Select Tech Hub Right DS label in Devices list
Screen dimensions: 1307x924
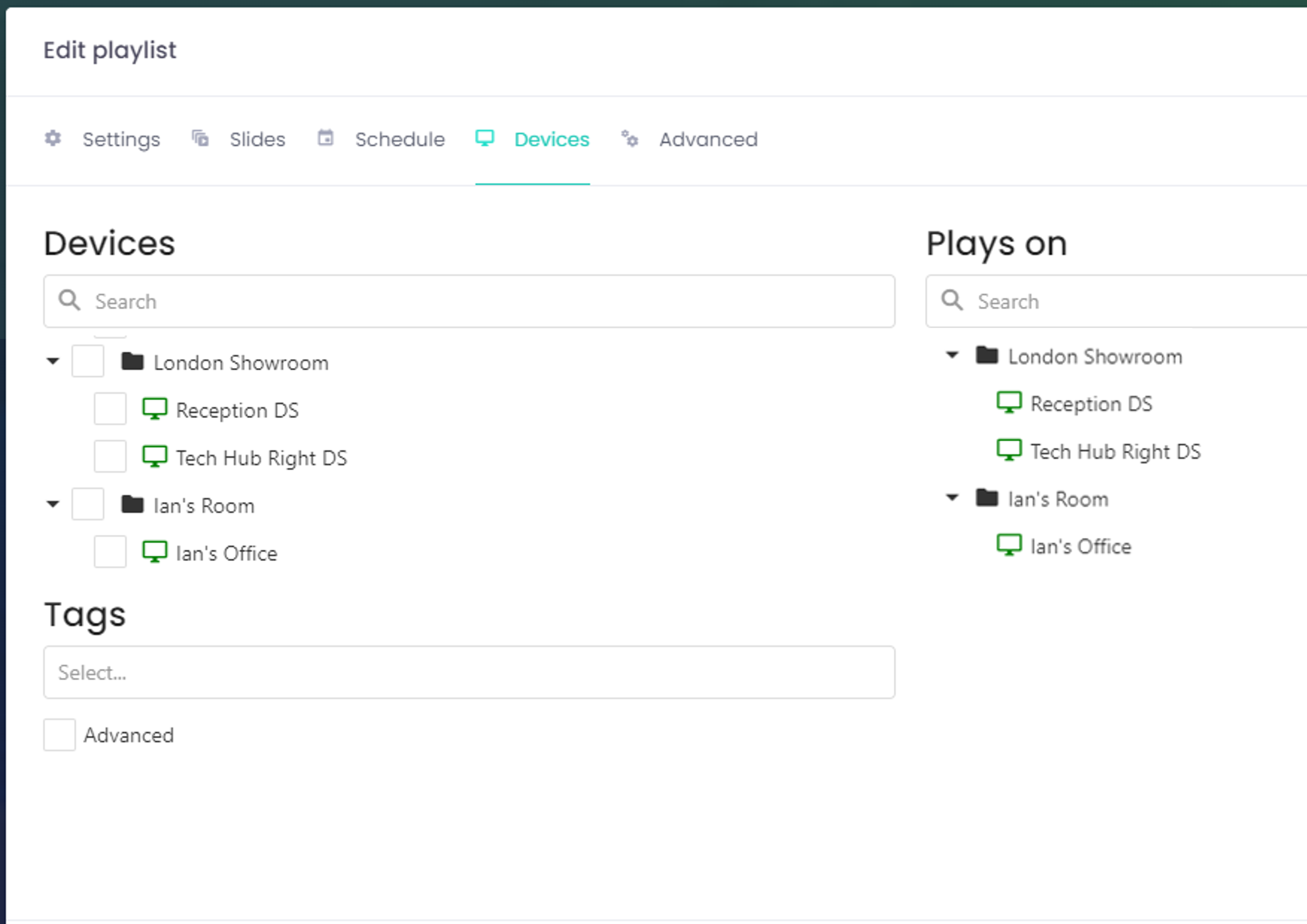(x=262, y=458)
